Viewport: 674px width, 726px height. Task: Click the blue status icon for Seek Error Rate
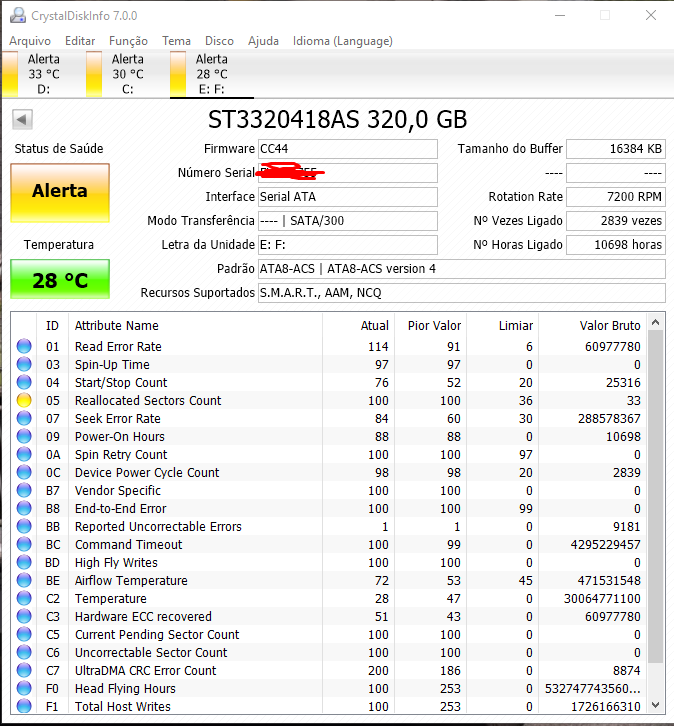tap(24, 419)
